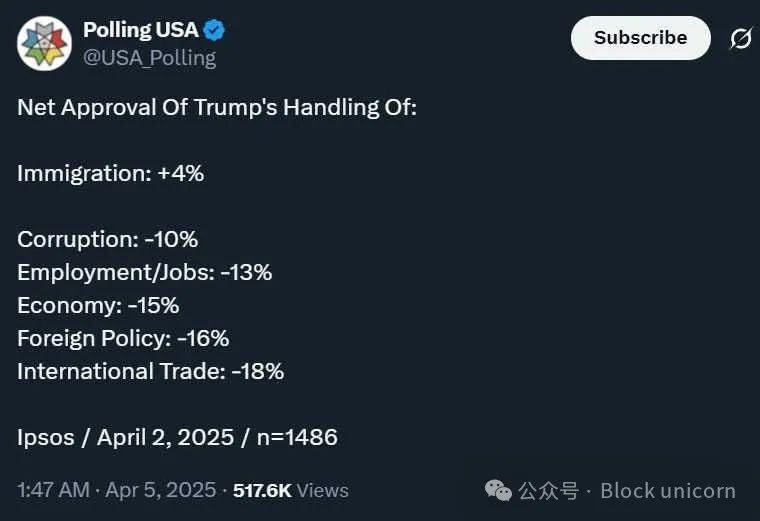Click the Block unicorn watermark text

pyautogui.click(x=668, y=491)
